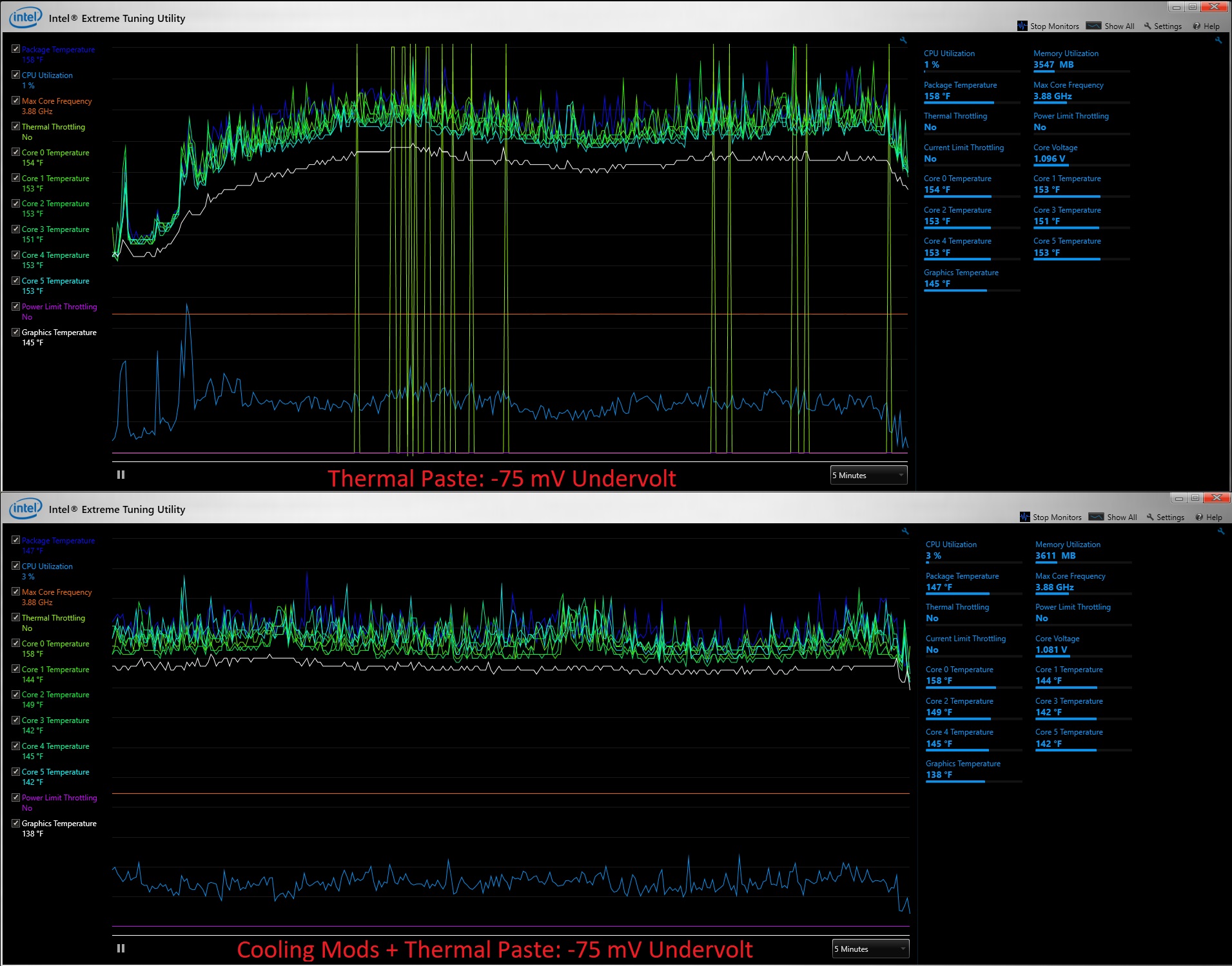Image resolution: width=1232 pixels, height=966 pixels.
Task: Close the bottom Extreme Tuning Utility window
Action: tap(1216, 498)
